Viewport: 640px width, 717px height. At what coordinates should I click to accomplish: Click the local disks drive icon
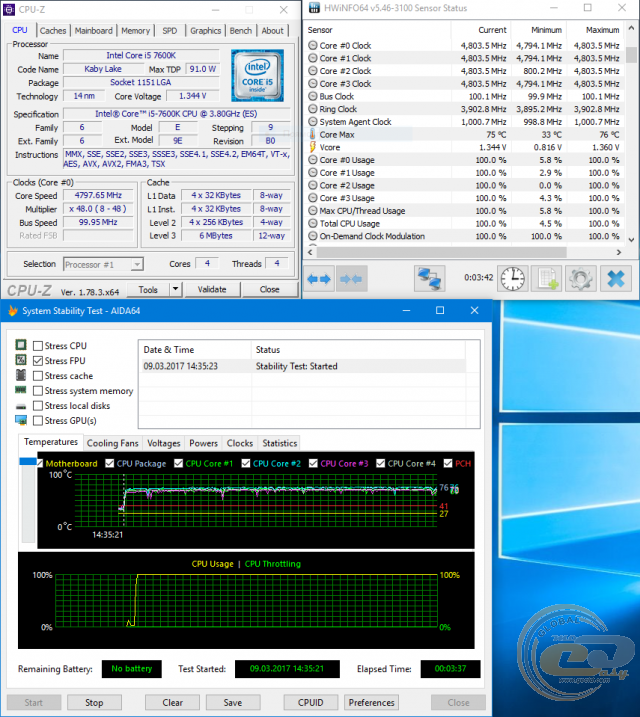click(x=21, y=406)
